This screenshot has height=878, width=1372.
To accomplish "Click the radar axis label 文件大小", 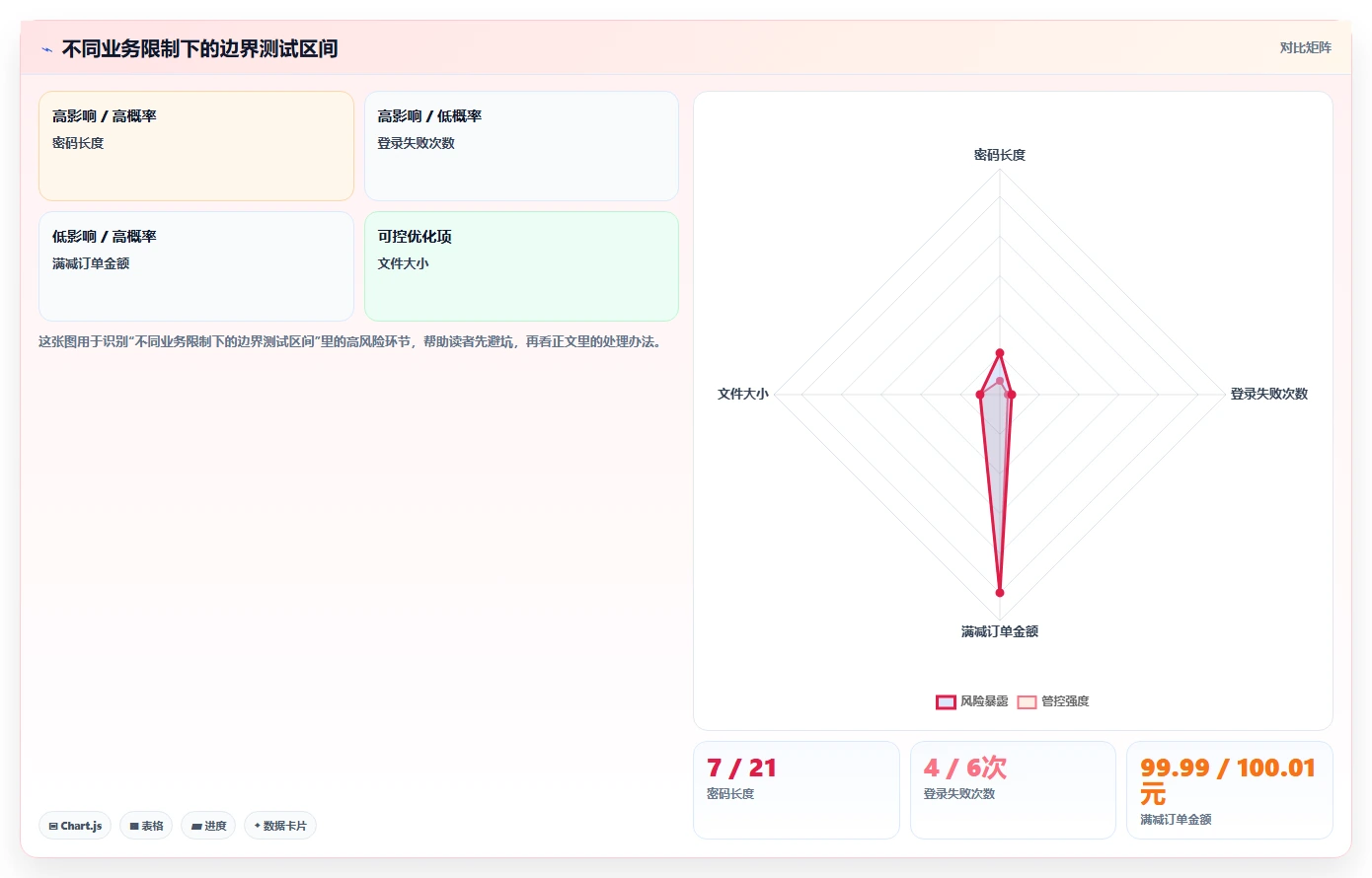I will click(742, 394).
